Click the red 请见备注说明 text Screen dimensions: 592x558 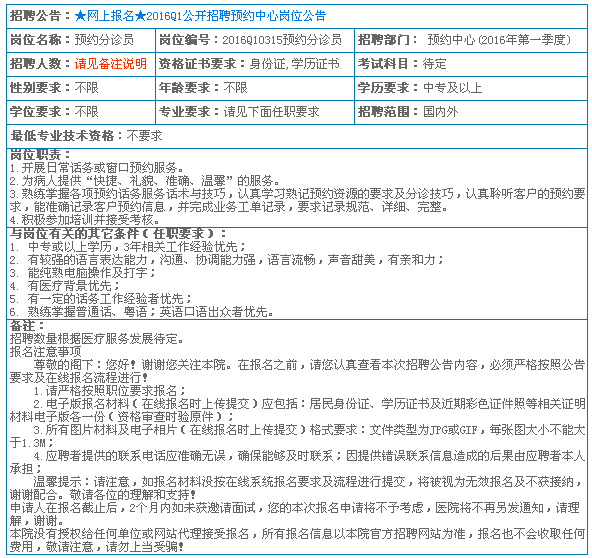coord(110,64)
